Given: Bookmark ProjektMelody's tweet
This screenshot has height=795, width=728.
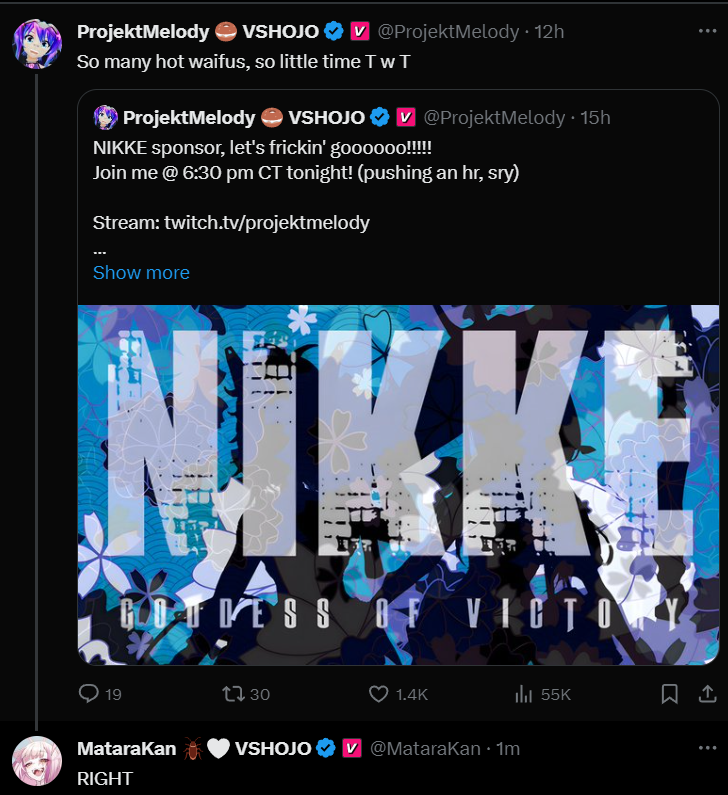Looking at the screenshot, I should point(670,693).
